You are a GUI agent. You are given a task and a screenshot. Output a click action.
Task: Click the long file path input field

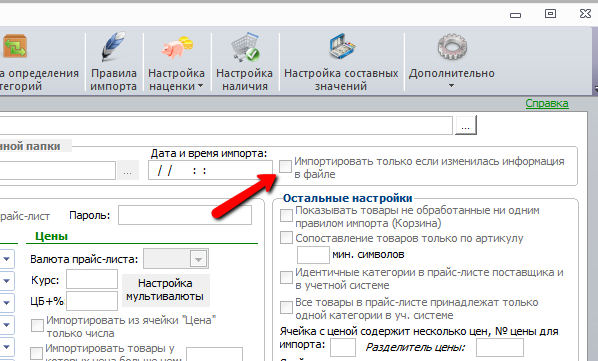(x=226, y=126)
